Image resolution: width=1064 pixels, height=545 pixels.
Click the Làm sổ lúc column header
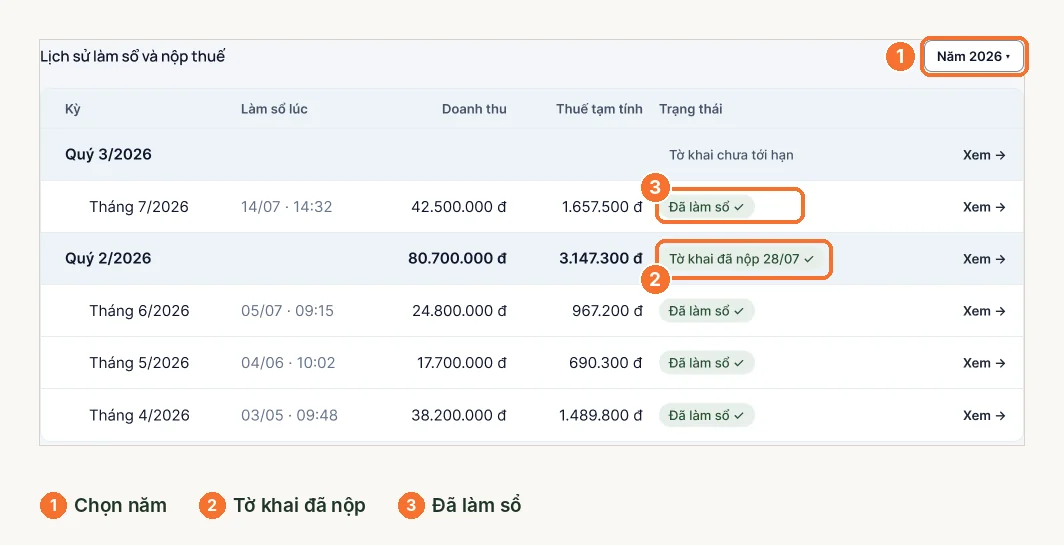click(274, 109)
